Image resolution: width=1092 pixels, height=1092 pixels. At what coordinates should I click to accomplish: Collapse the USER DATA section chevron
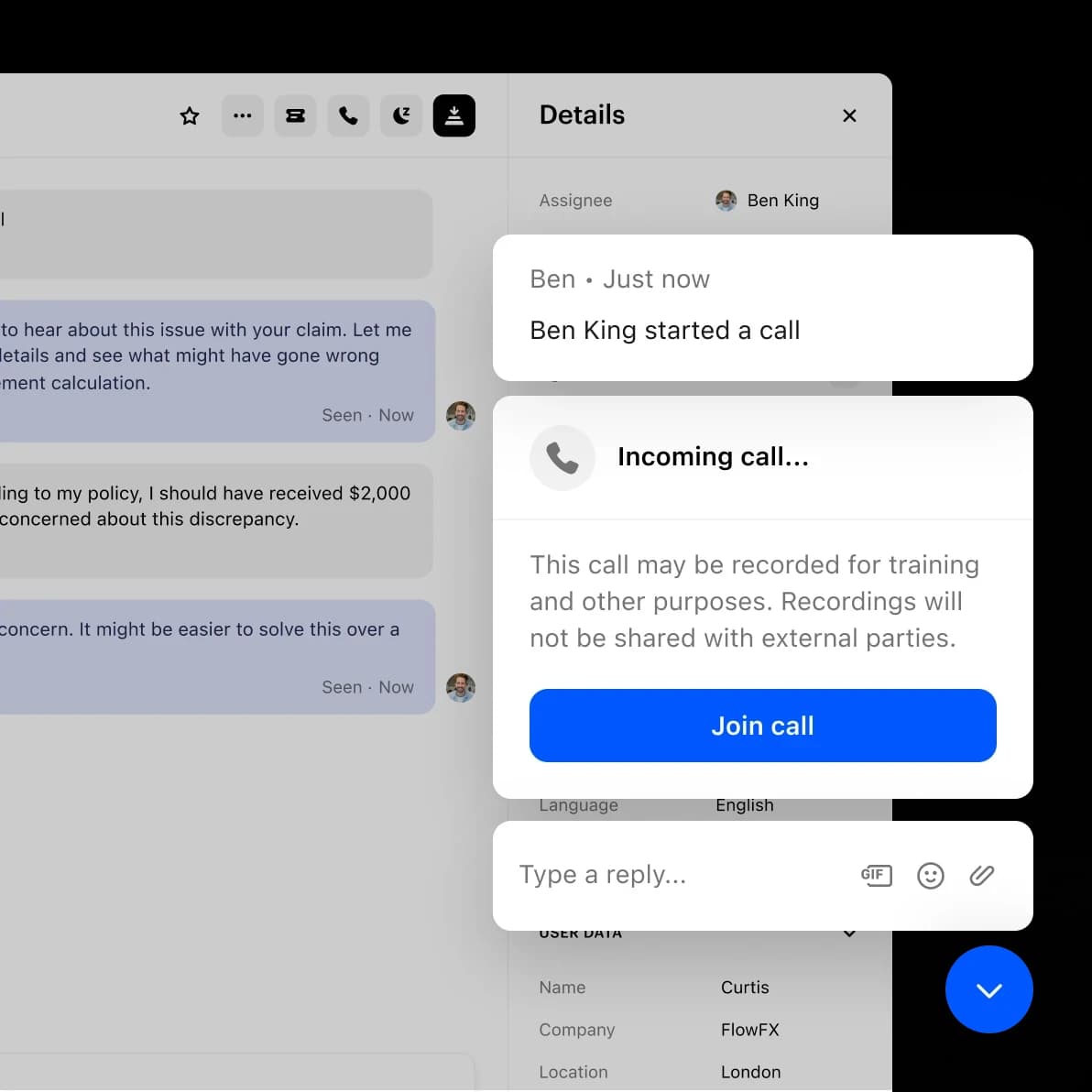849,934
